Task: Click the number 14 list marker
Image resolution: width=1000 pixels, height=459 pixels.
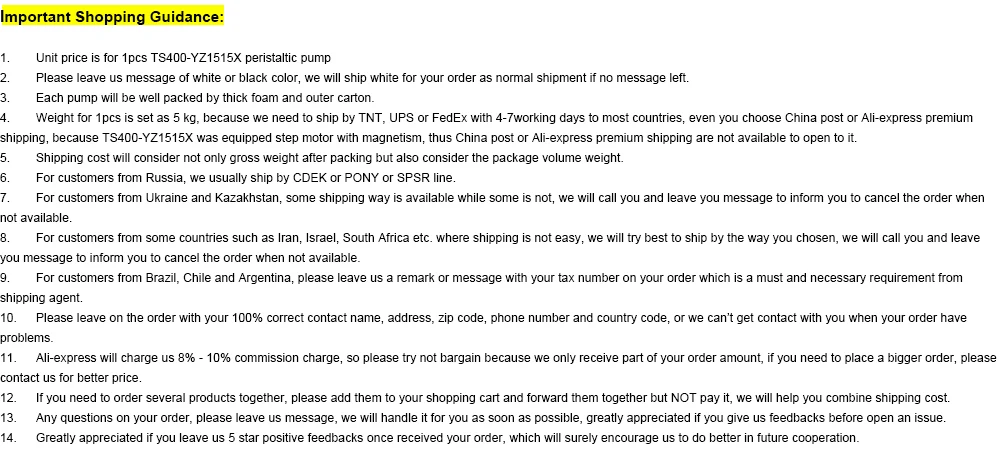Action: (x=8, y=439)
